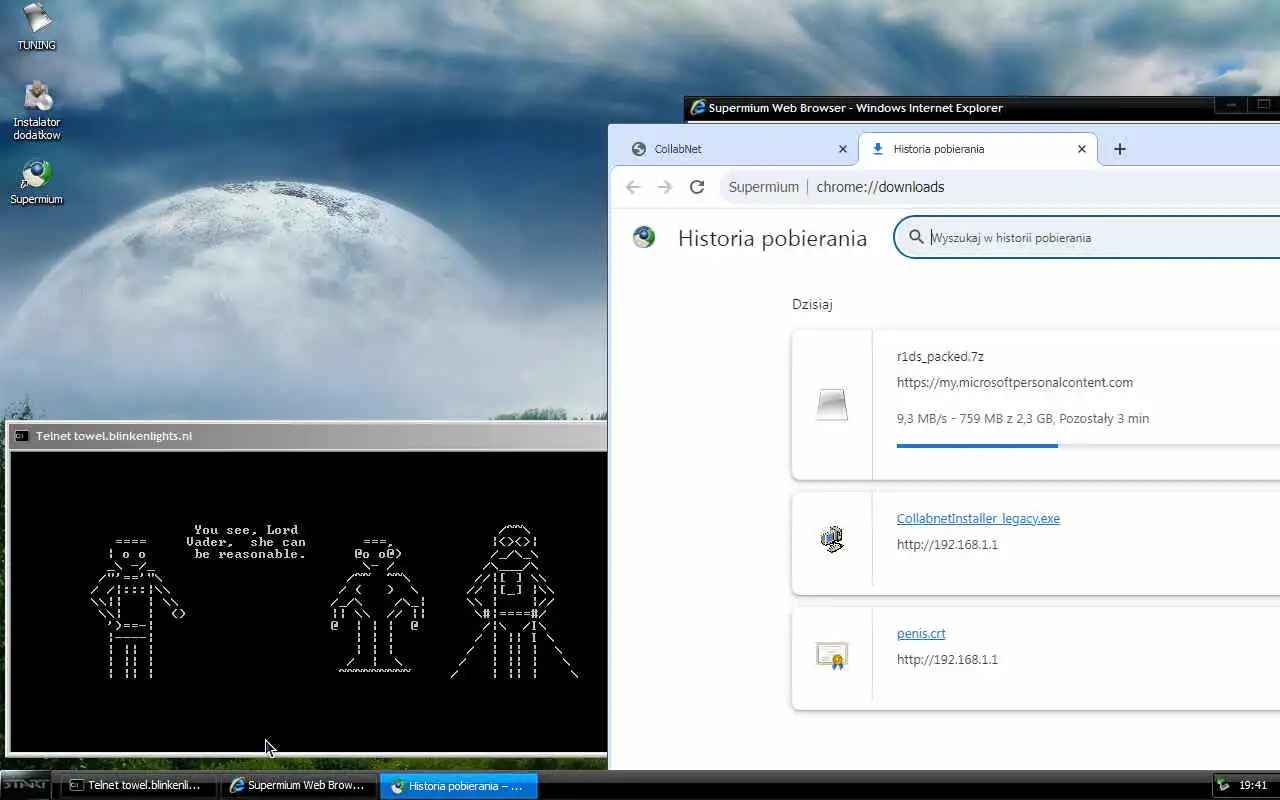Image resolution: width=1280 pixels, height=800 pixels.
Task: Click the Historia pobierania page heading
Action: click(772, 238)
